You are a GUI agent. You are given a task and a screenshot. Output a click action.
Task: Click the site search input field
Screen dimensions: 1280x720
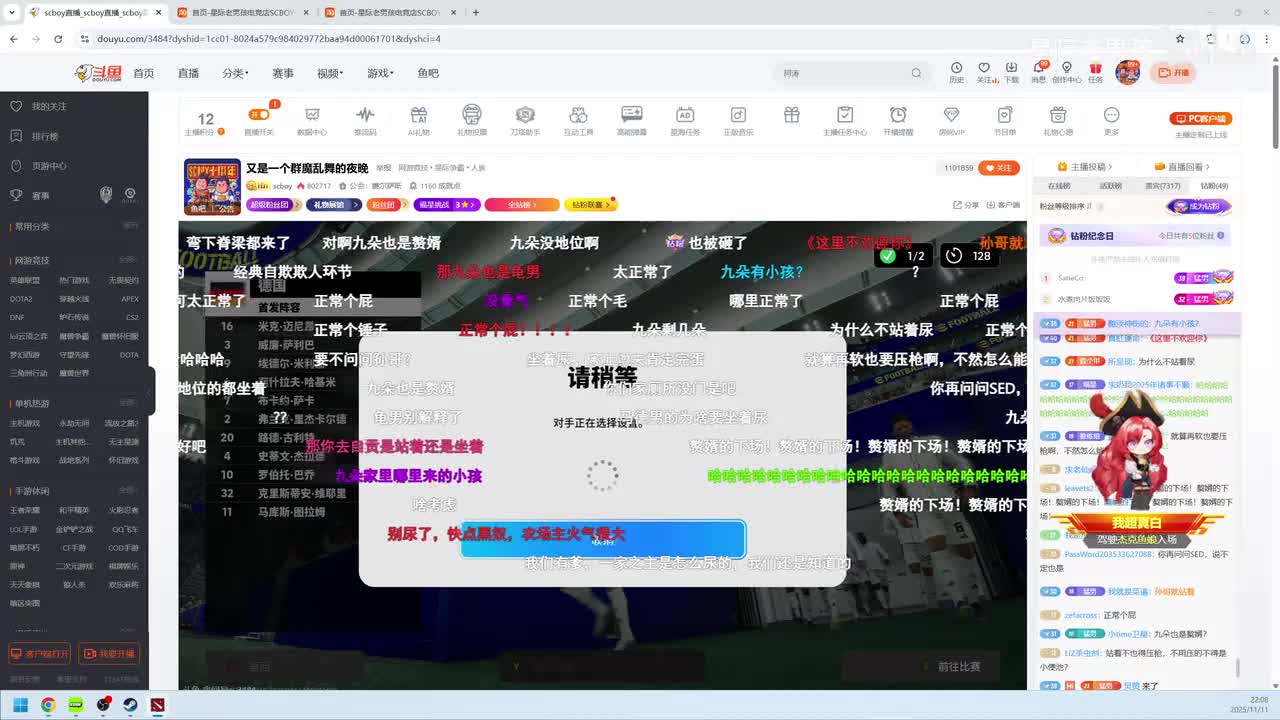click(844, 73)
